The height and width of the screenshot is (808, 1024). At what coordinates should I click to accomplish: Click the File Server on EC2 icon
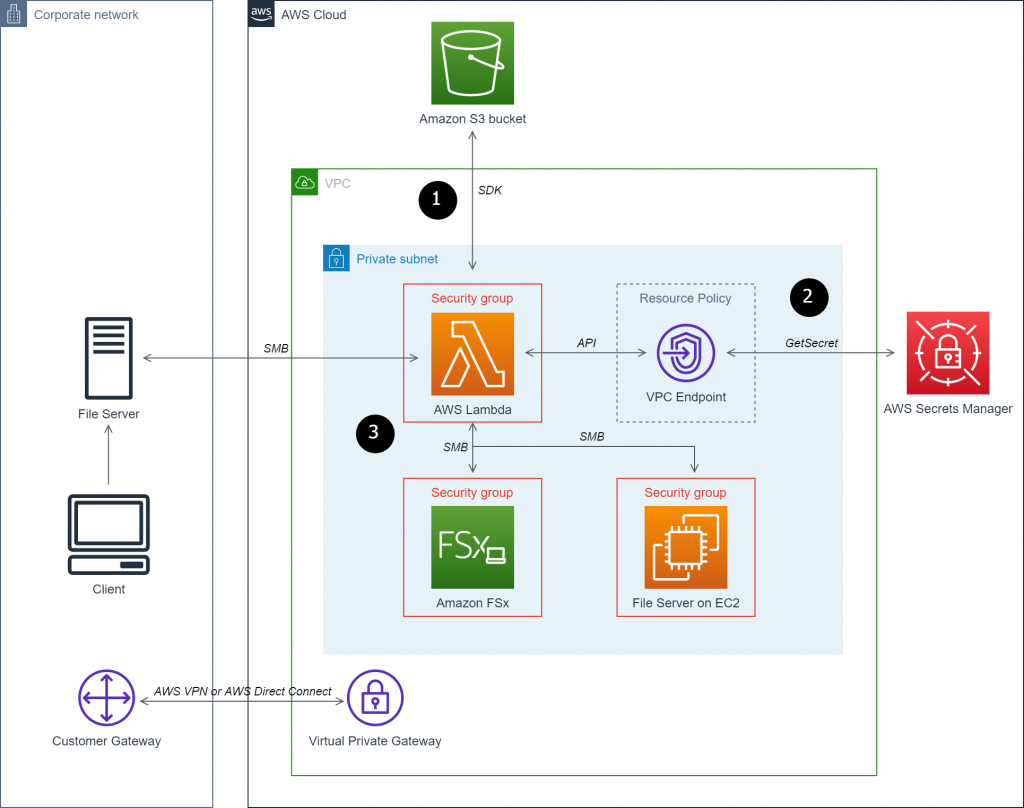[685, 548]
